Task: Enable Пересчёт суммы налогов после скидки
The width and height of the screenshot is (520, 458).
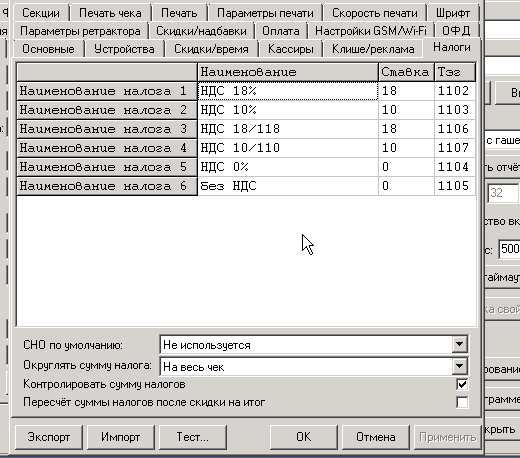Action: click(462, 402)
